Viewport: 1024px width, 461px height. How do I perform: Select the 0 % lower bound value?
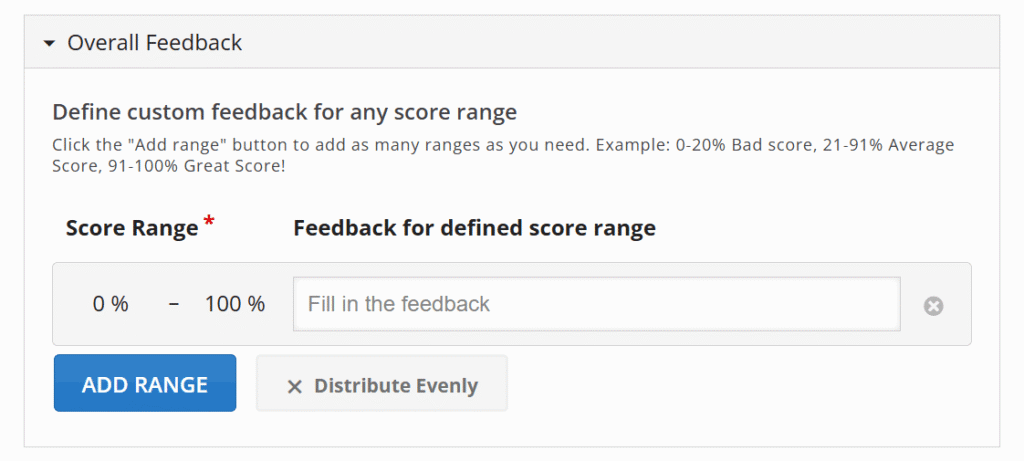(x=111, y=304)
